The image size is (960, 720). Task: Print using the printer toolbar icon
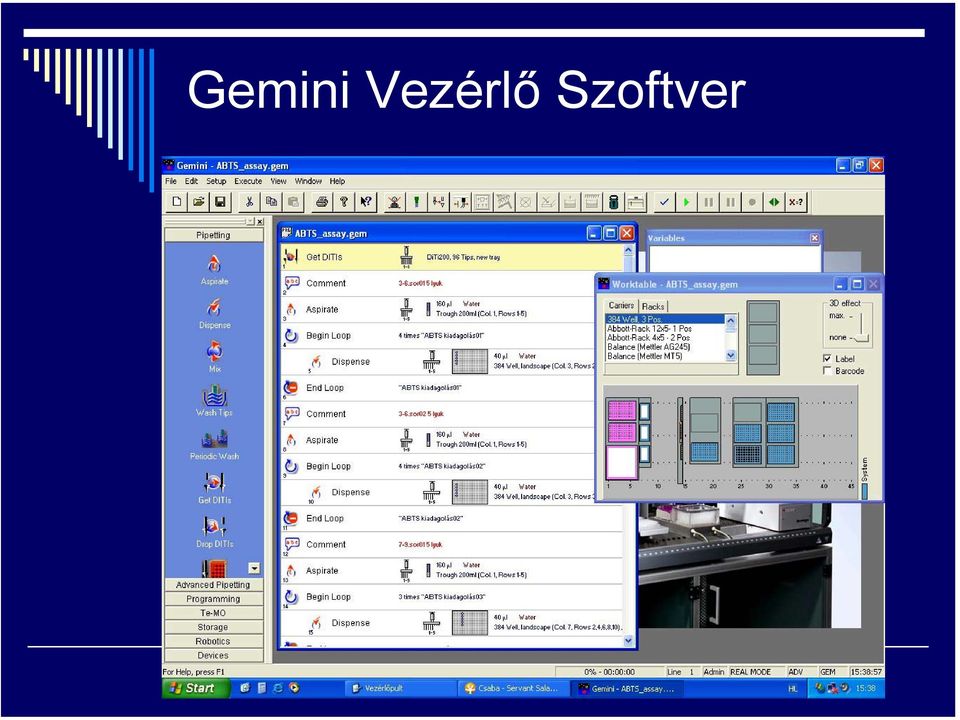pyautogui.click(x=322, y=201)
